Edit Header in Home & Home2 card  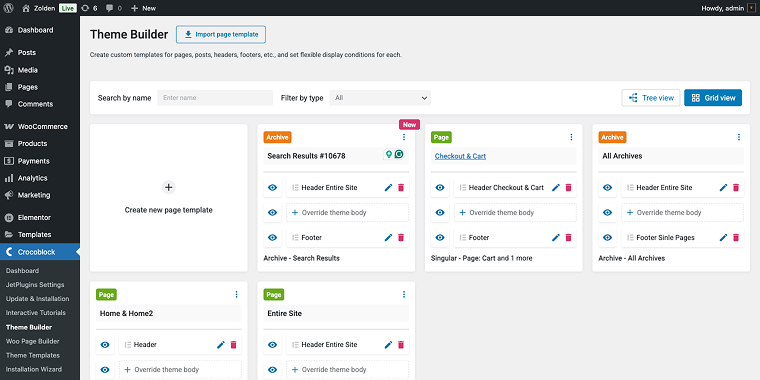(x=221, y=345)
